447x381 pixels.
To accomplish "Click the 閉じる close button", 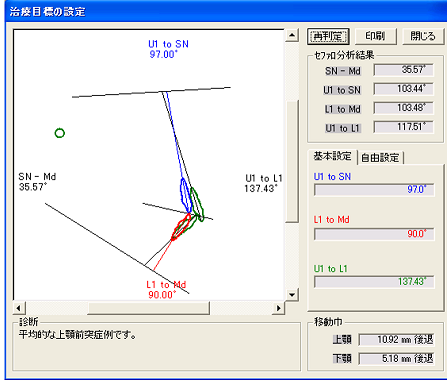I will click(423, 36).
